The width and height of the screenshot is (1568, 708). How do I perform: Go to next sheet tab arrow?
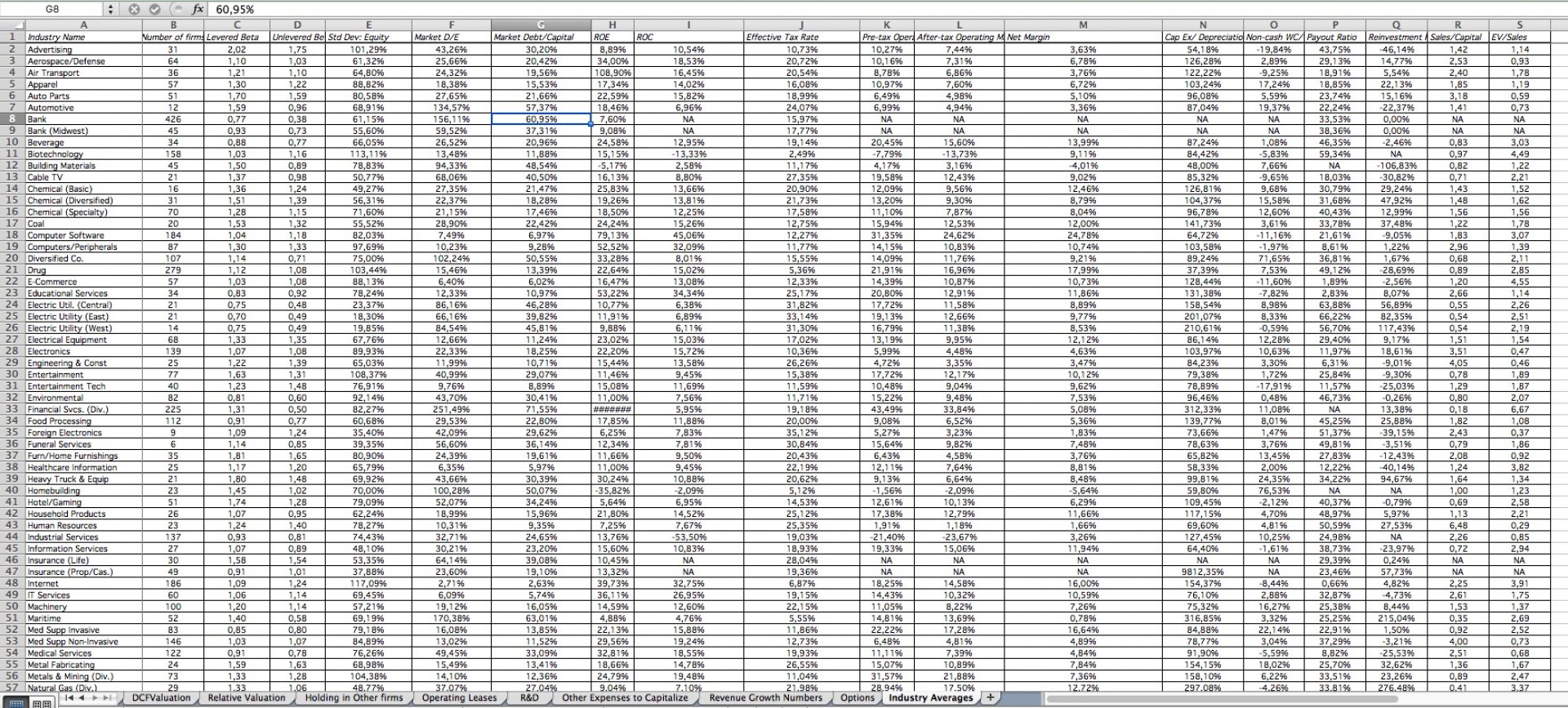coord(95,698)
